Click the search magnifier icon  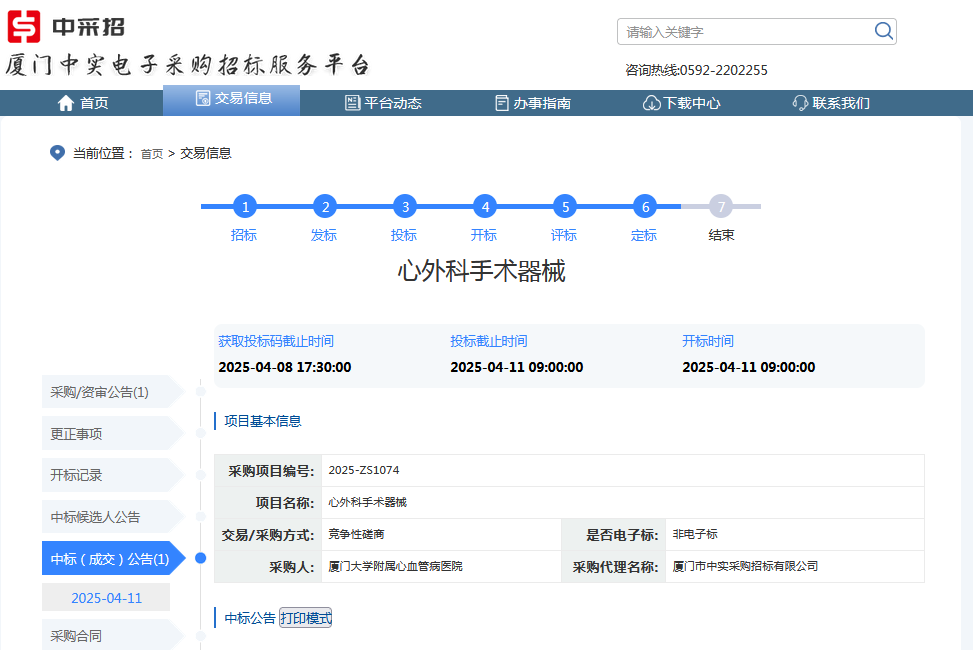point(884,31)
